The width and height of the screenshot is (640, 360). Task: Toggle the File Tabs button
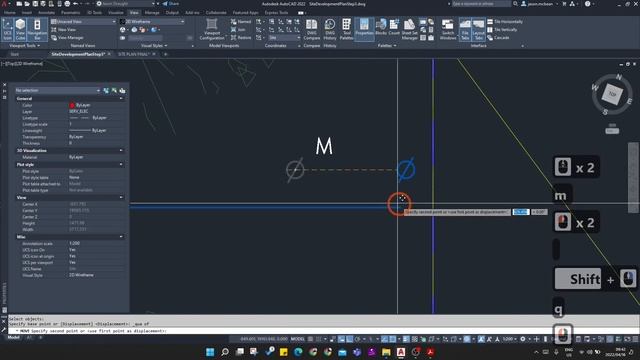tap(465, 29)
